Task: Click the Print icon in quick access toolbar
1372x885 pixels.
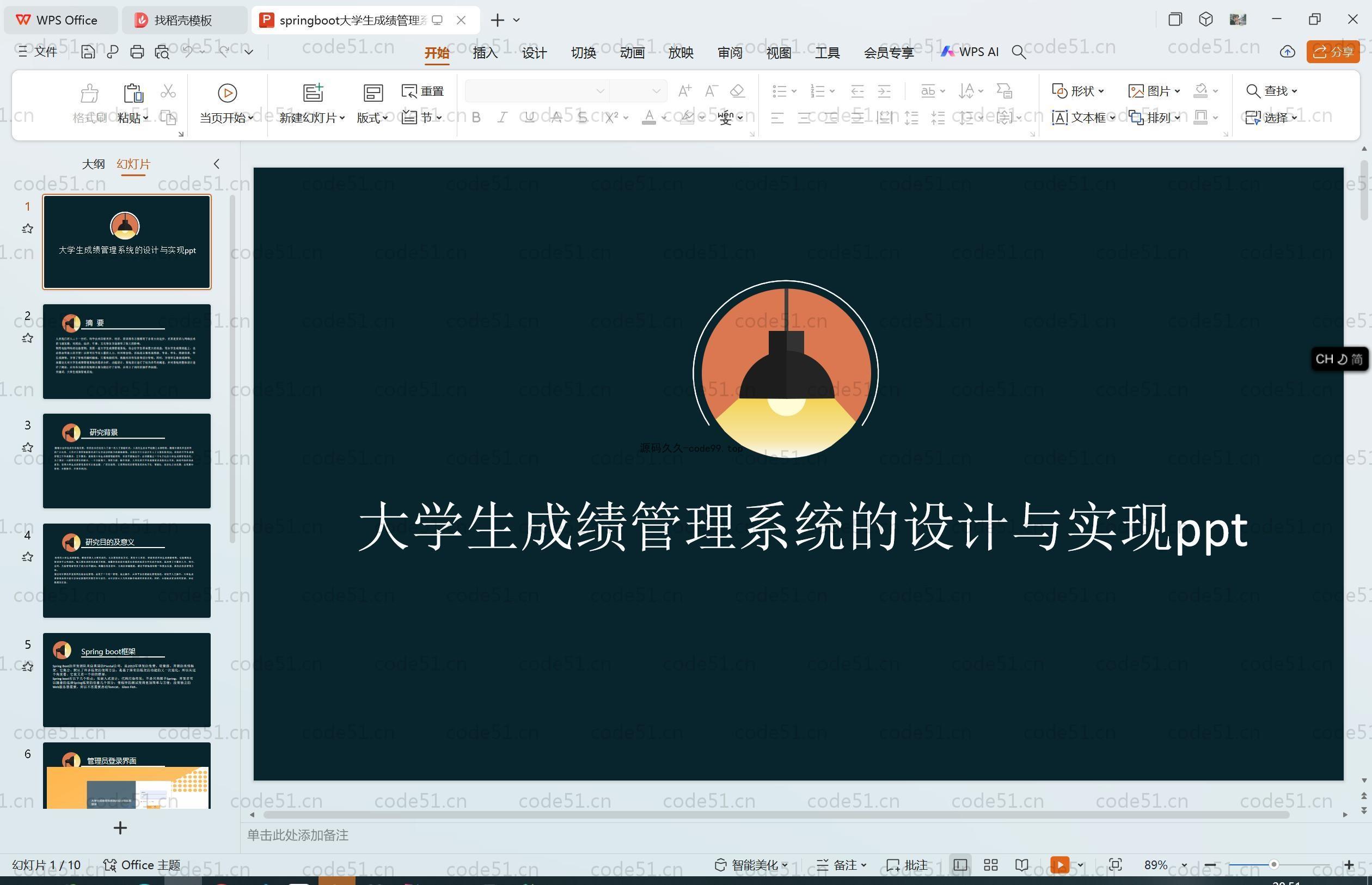Action: click(x=137, y=52)
